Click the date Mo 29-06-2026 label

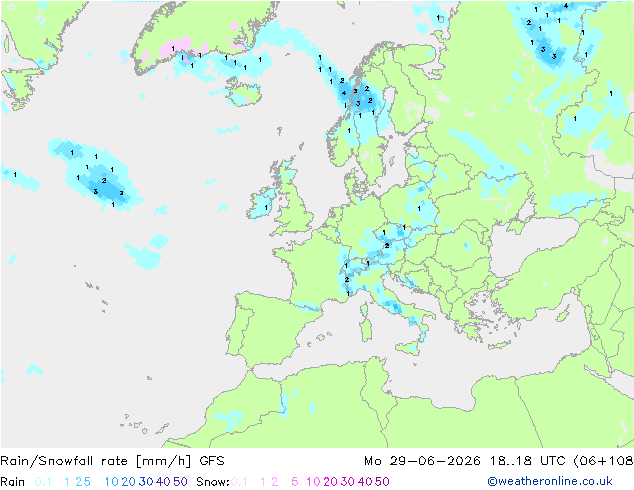[422, 461]
